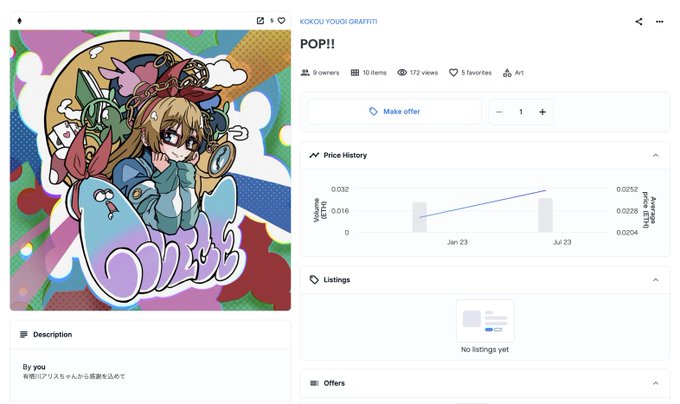Open the more options ellipsis menu

pos(660,21)
